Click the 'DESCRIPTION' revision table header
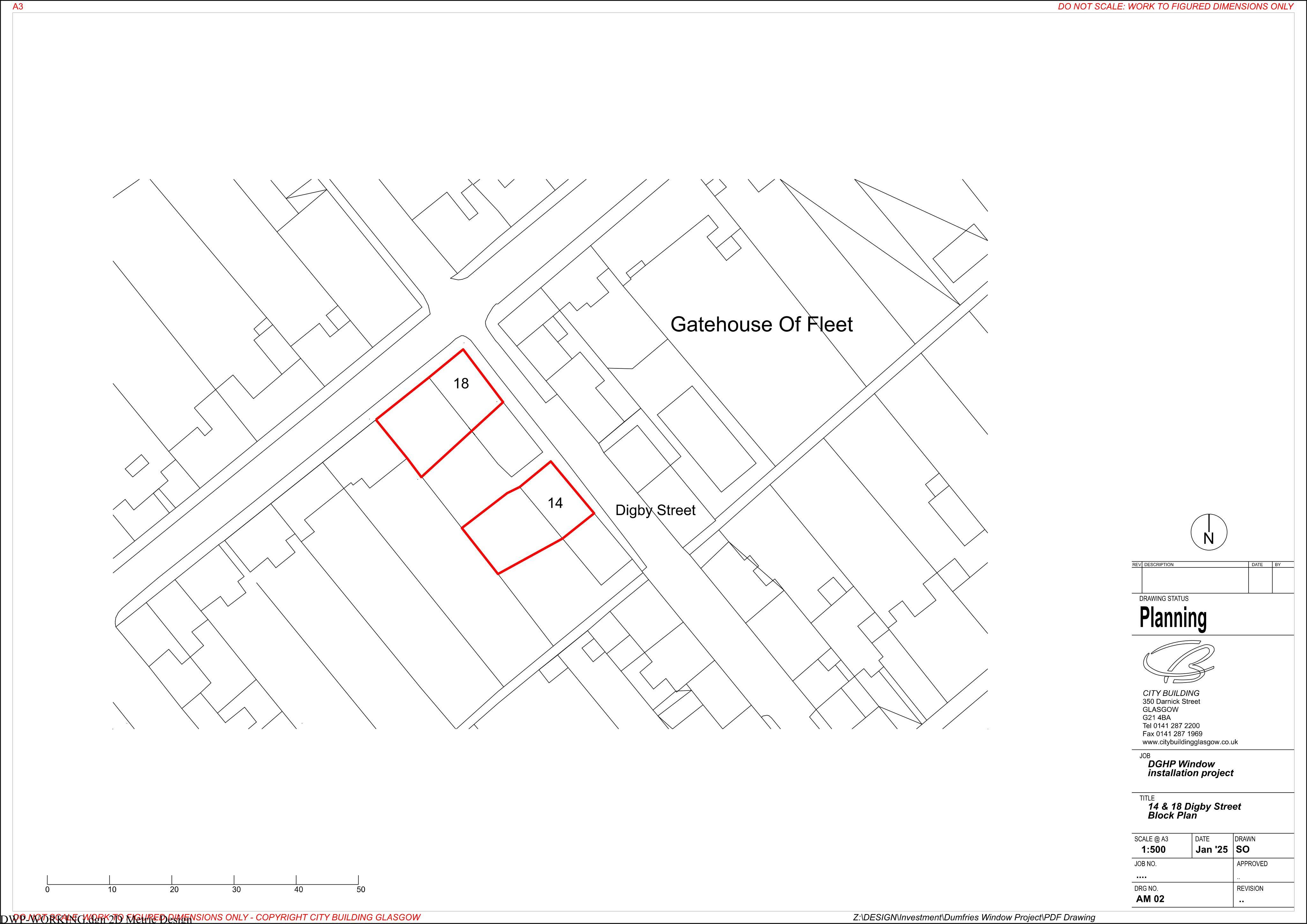This screenshot has width=1307, height=924. coord(1158,565)
